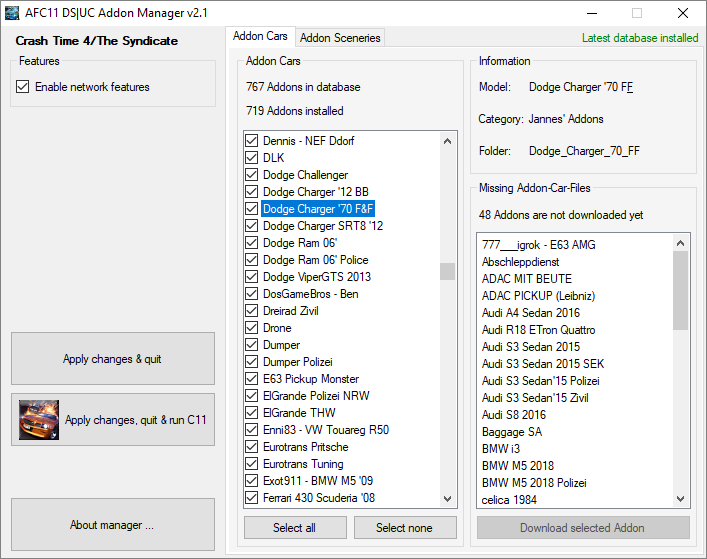Click the burning car game icon
This screenshot has height=559, width=707.
(x=39, y=420)
